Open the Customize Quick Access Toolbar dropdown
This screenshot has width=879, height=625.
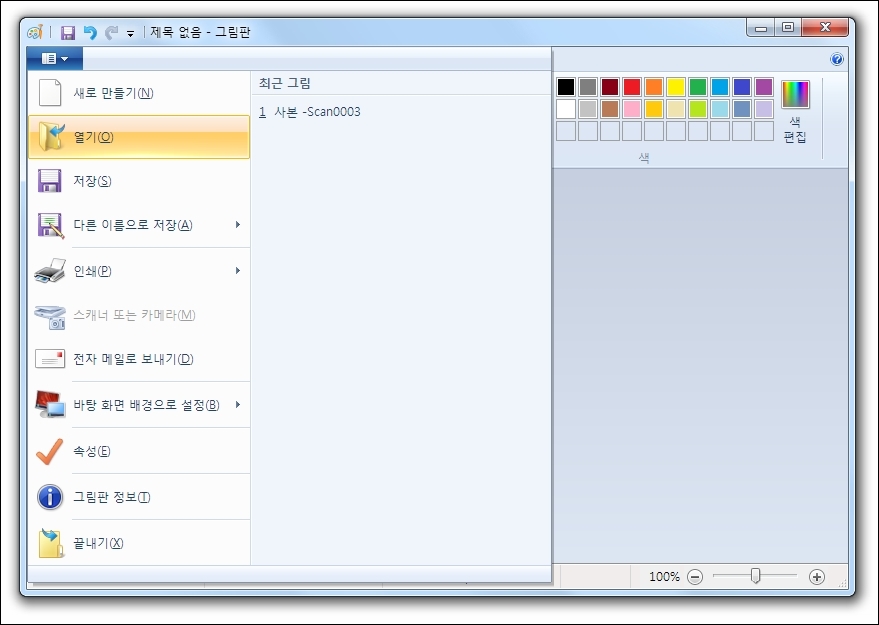click(x=130, y=34)
